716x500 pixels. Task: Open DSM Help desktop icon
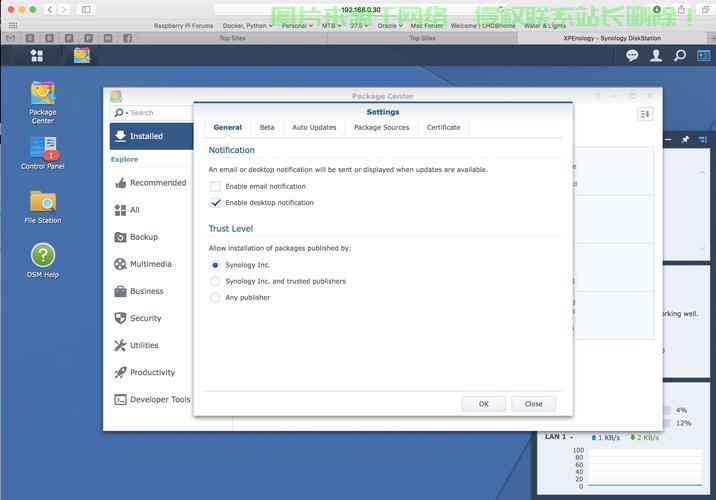pos(42,257)
